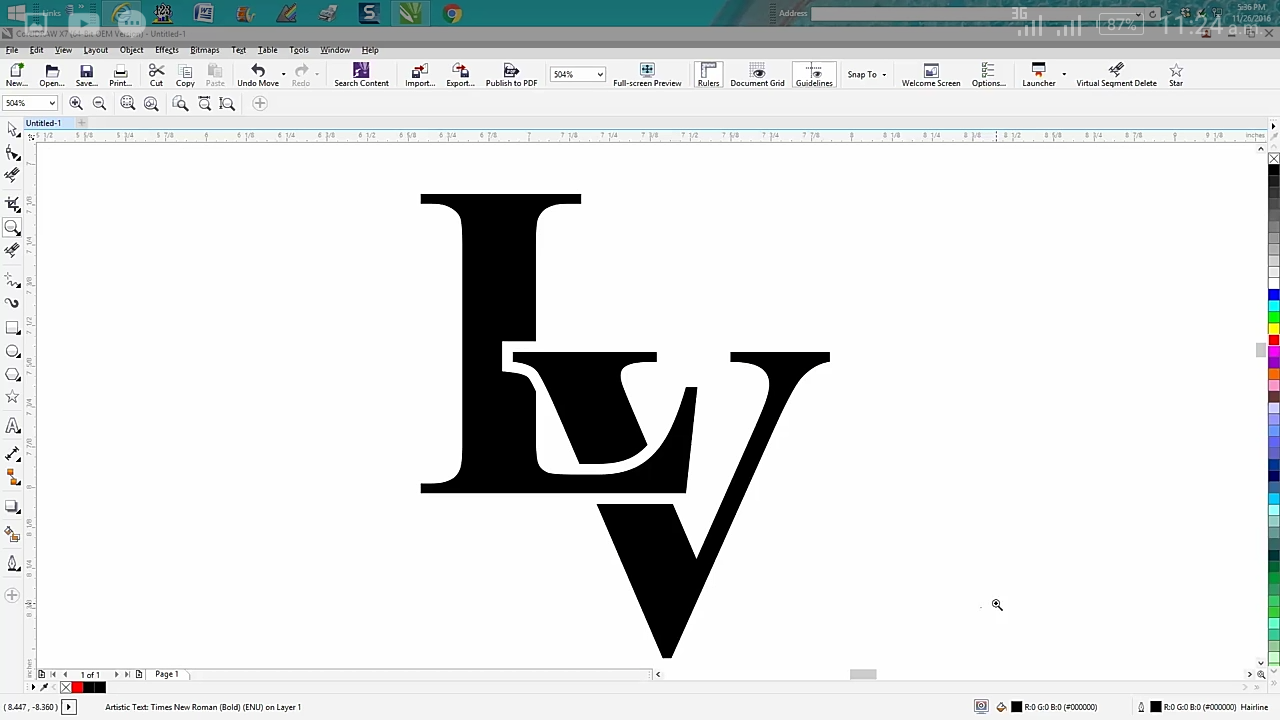Screen dimensions: 1280x720
Task: Select the Parallel Dimension tool
Action: click(12, 454)
